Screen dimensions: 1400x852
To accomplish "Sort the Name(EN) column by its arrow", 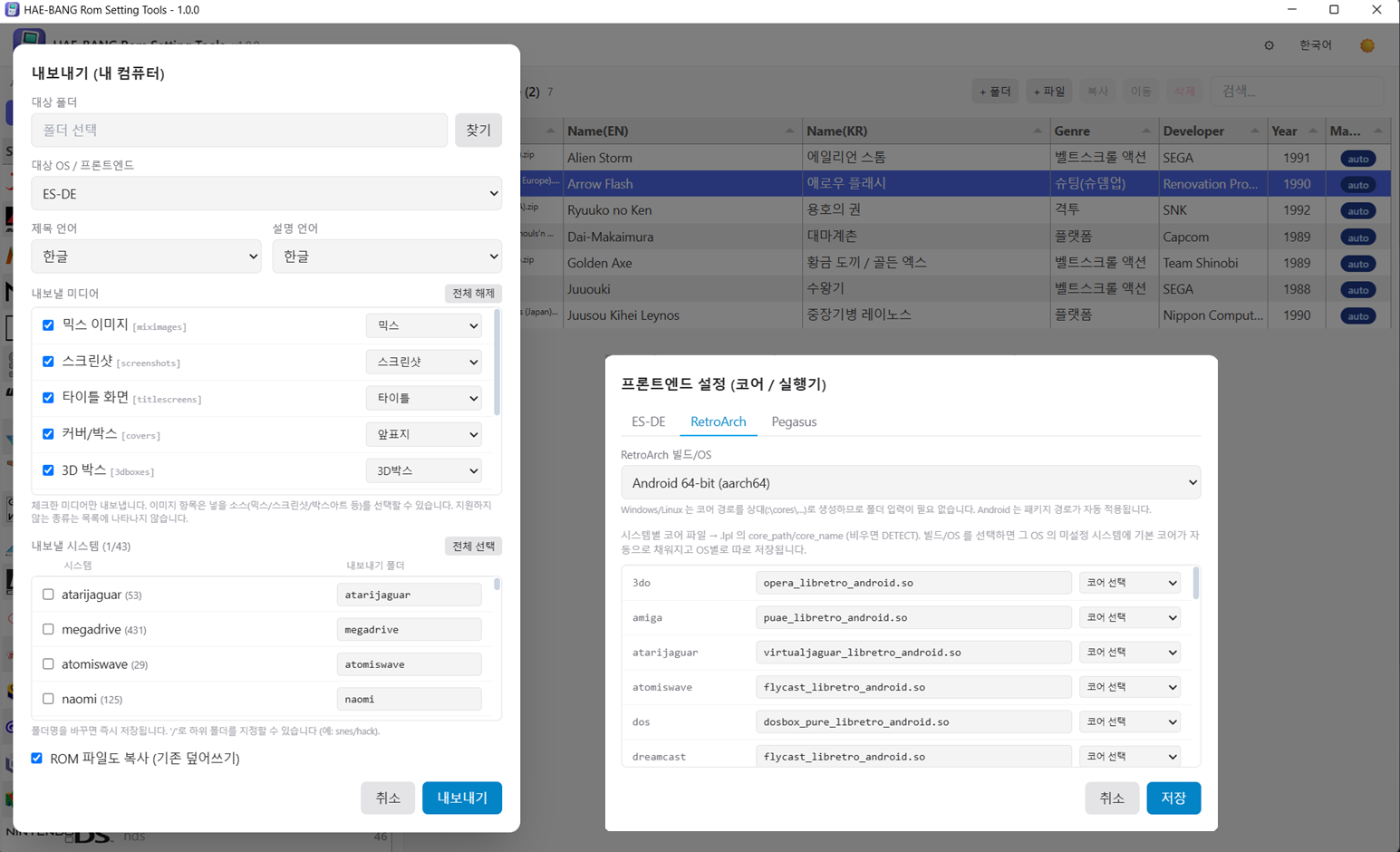I will click(x=789, y=131).
